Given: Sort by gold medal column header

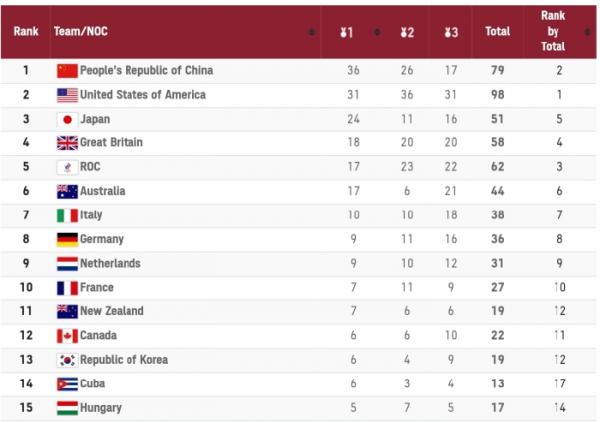Looking at the screenshot, I should click(346, 32).
